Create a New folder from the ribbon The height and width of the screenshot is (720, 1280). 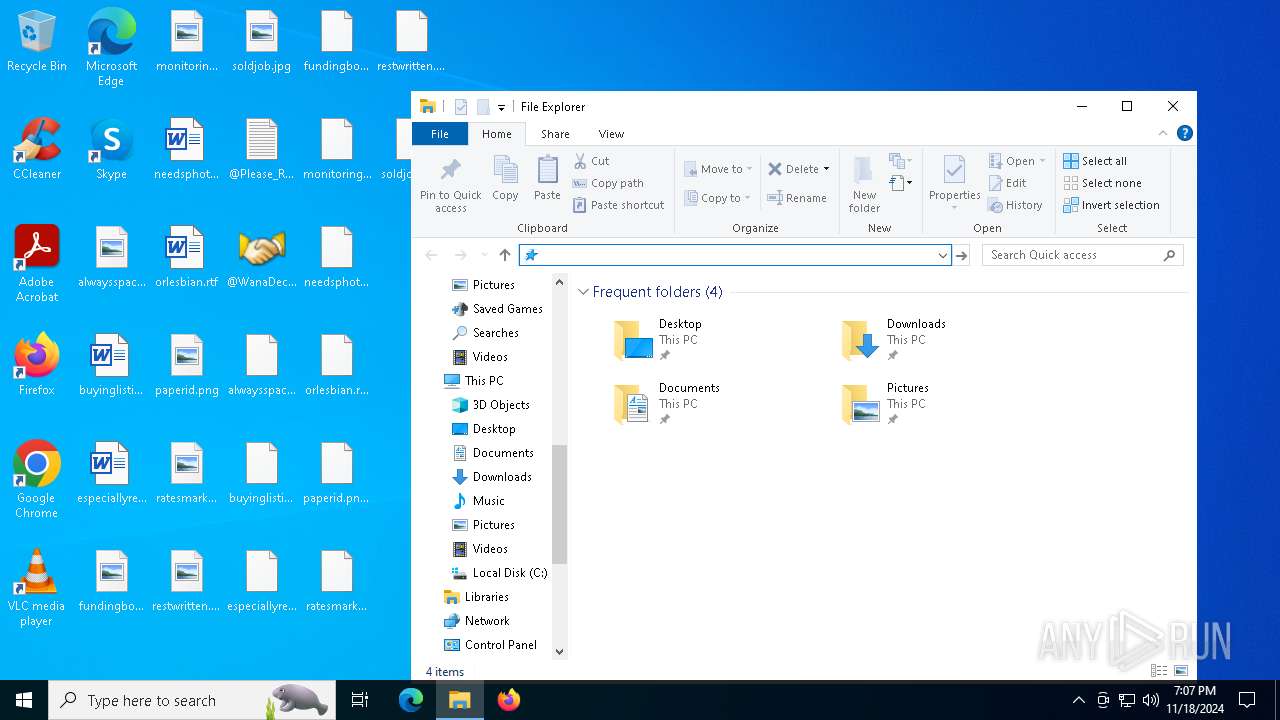pos(864,184)
